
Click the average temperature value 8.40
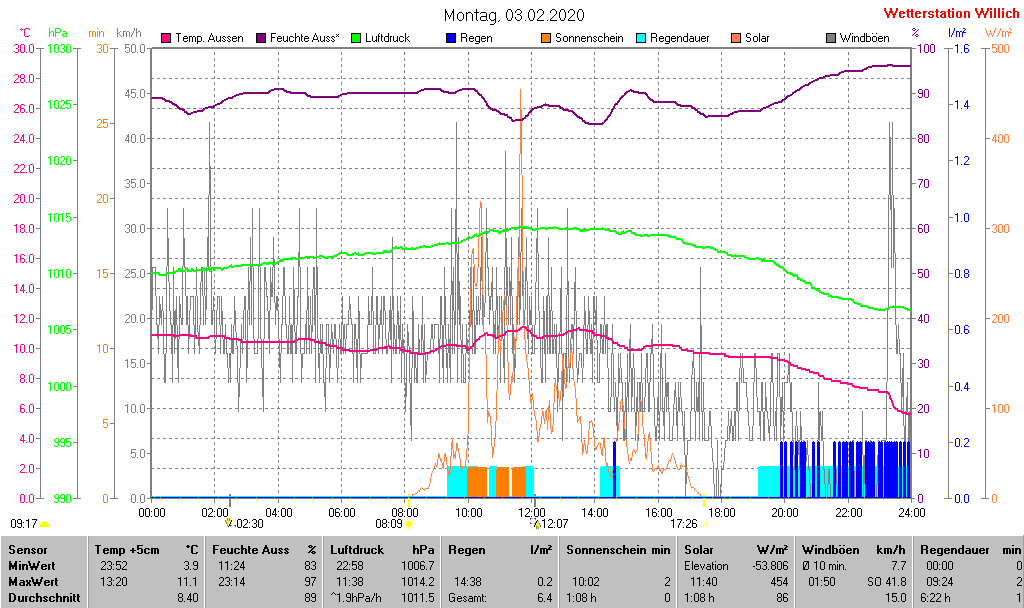(187, 597)
